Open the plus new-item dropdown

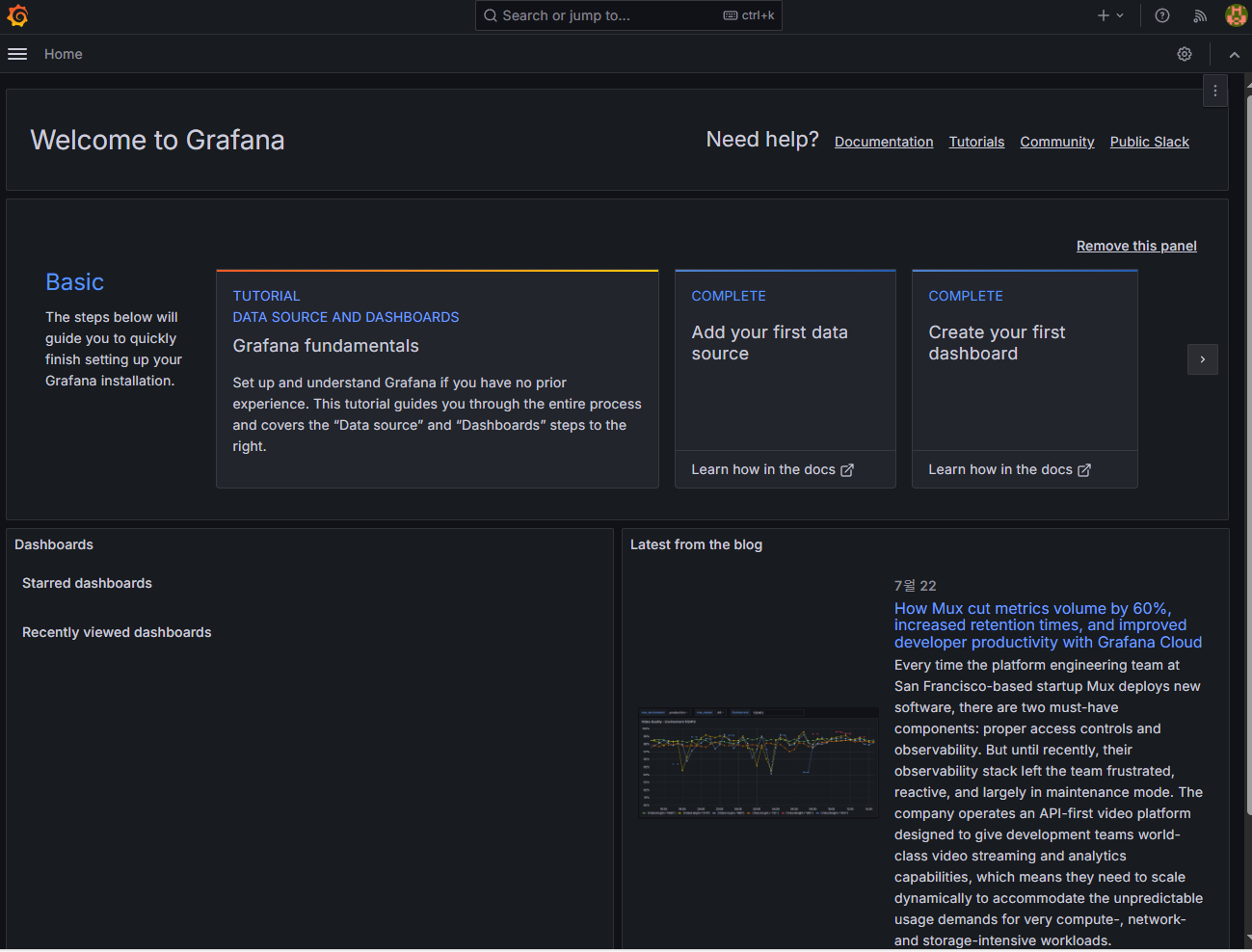[x=1111, y=15]
